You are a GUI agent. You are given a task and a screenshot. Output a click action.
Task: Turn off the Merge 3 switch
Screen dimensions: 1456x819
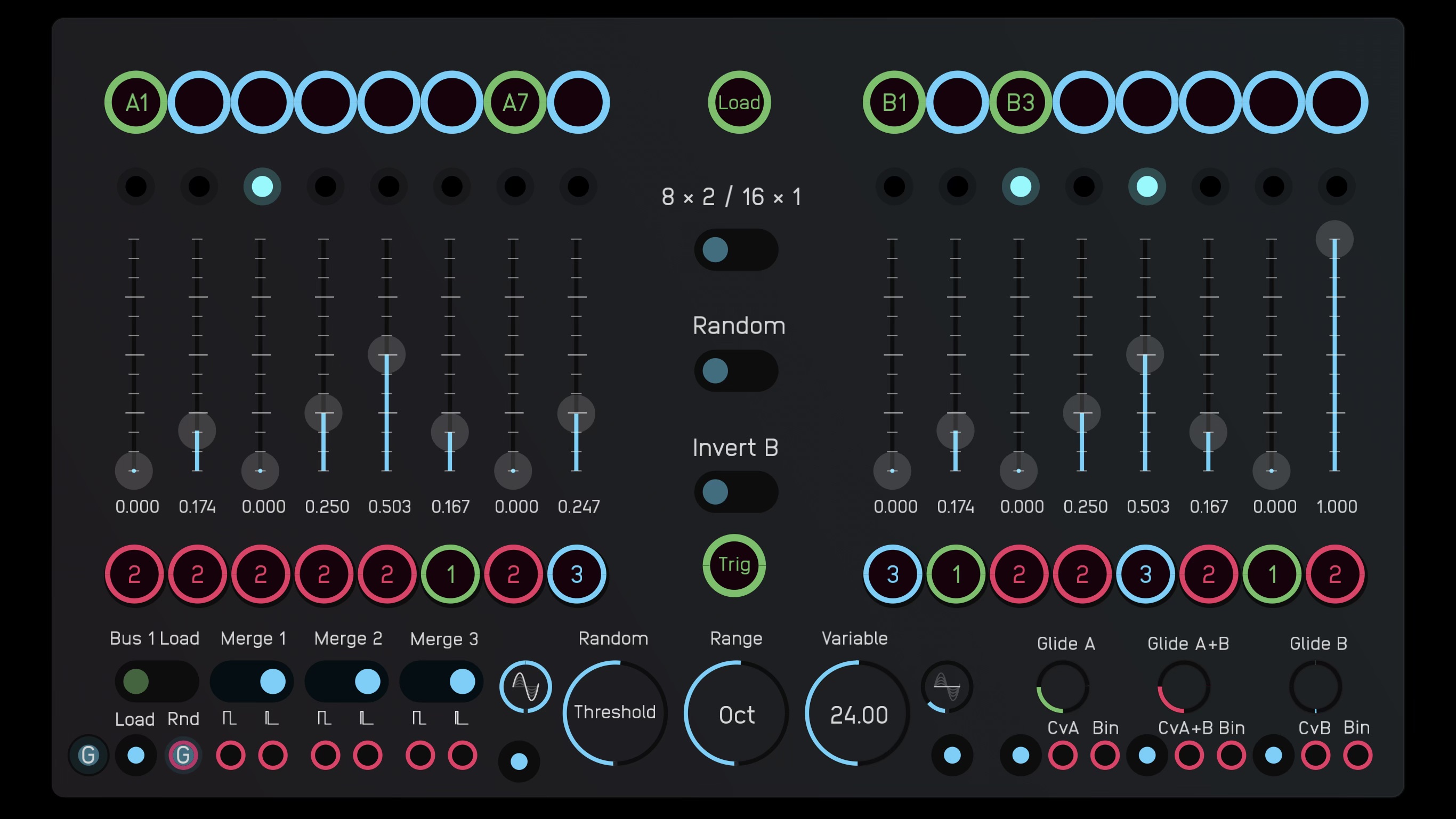pos(441,682)
